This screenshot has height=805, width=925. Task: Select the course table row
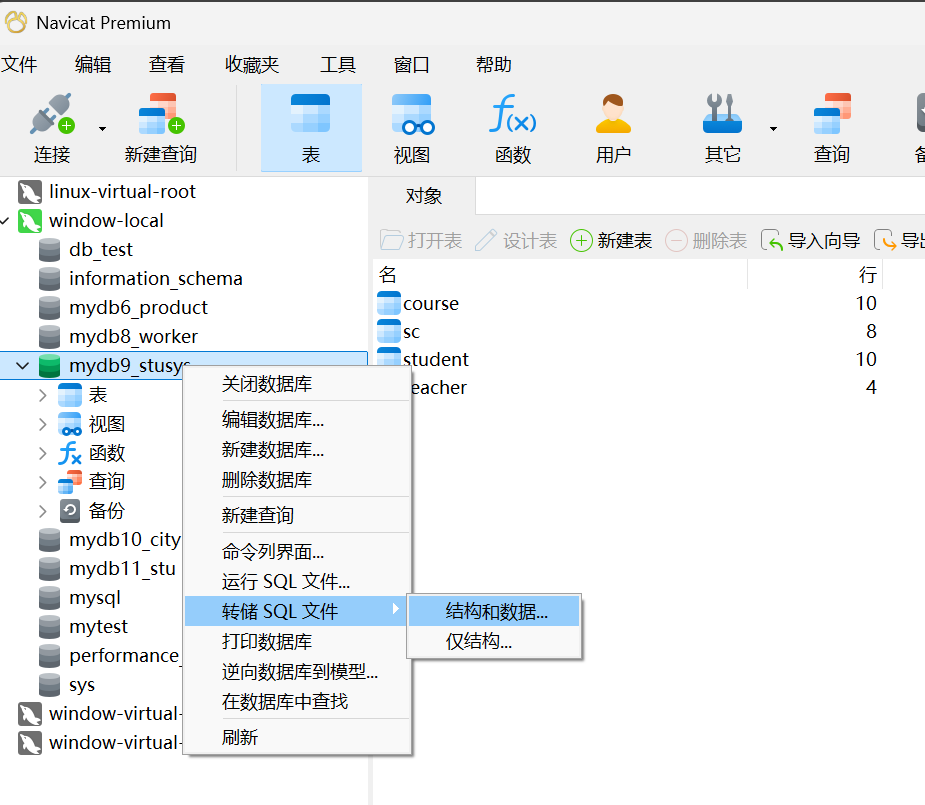click(627, 303)
